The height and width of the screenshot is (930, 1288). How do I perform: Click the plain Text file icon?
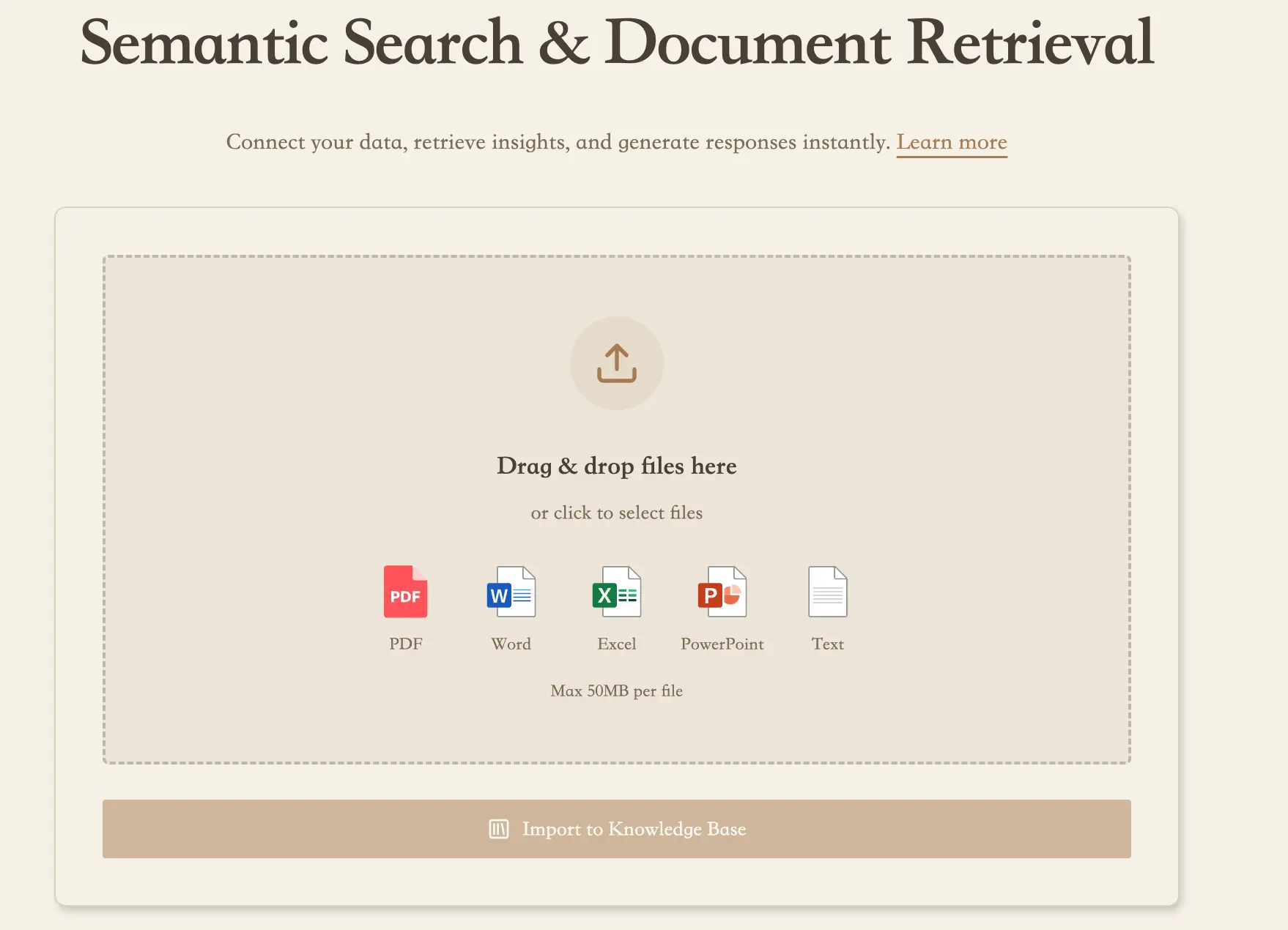(x=827, y=592)
